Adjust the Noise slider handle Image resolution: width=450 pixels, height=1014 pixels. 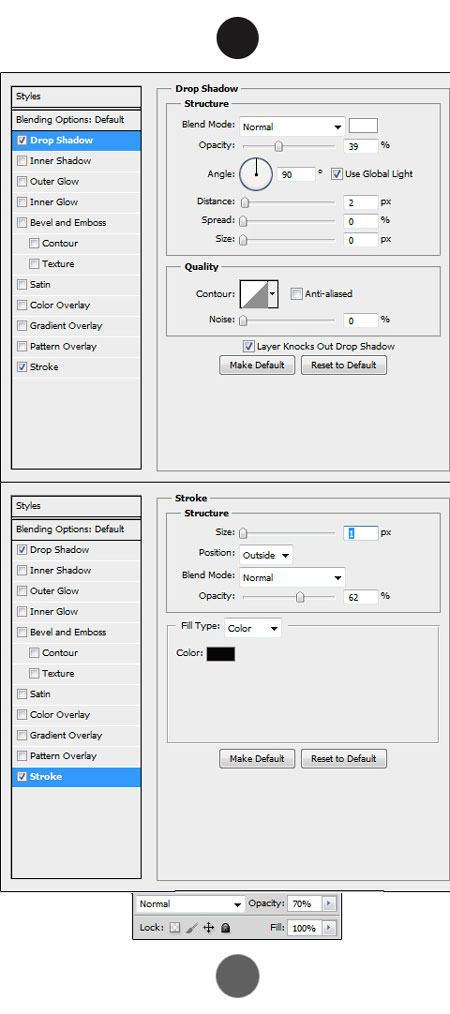point(243,320)
